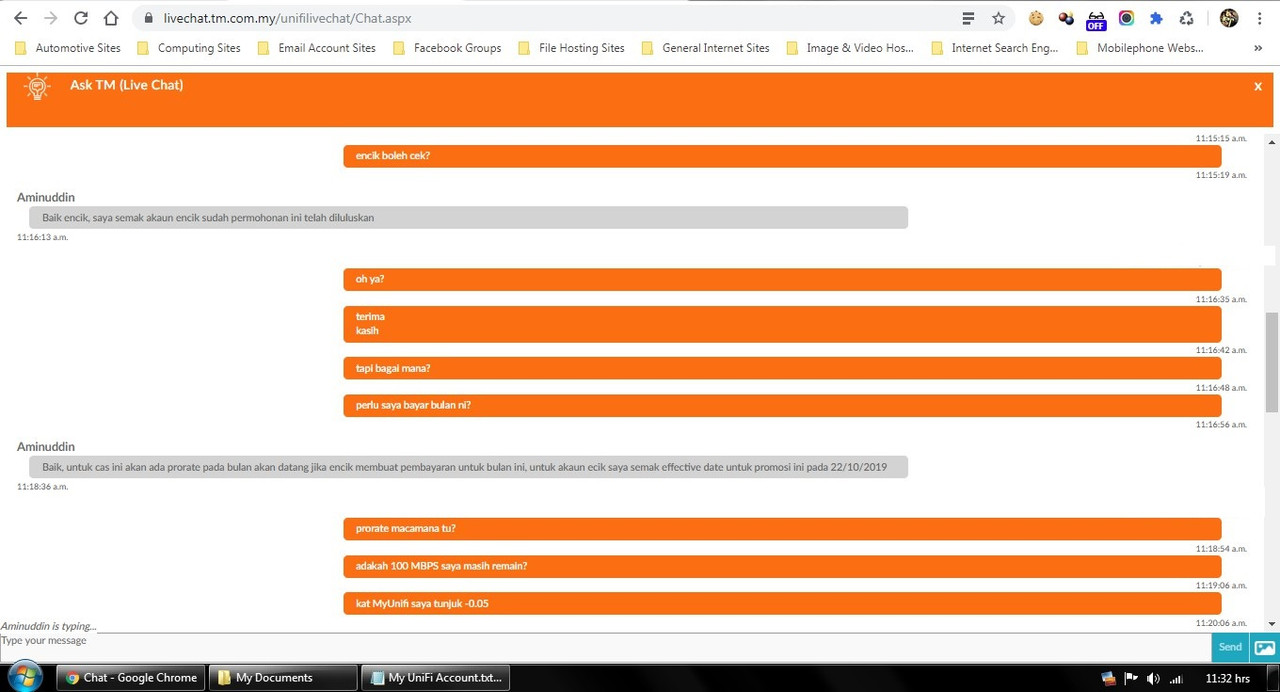
Task: Open Email Account Sites bookmark folder
Action: click(x=317, y=47)
